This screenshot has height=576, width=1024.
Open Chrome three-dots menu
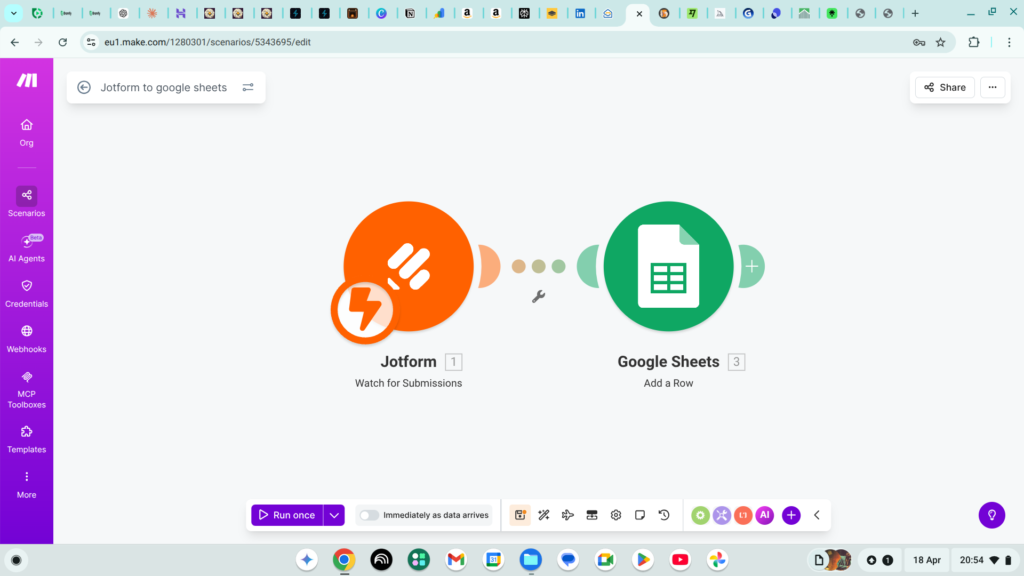tap(1009, 42)
